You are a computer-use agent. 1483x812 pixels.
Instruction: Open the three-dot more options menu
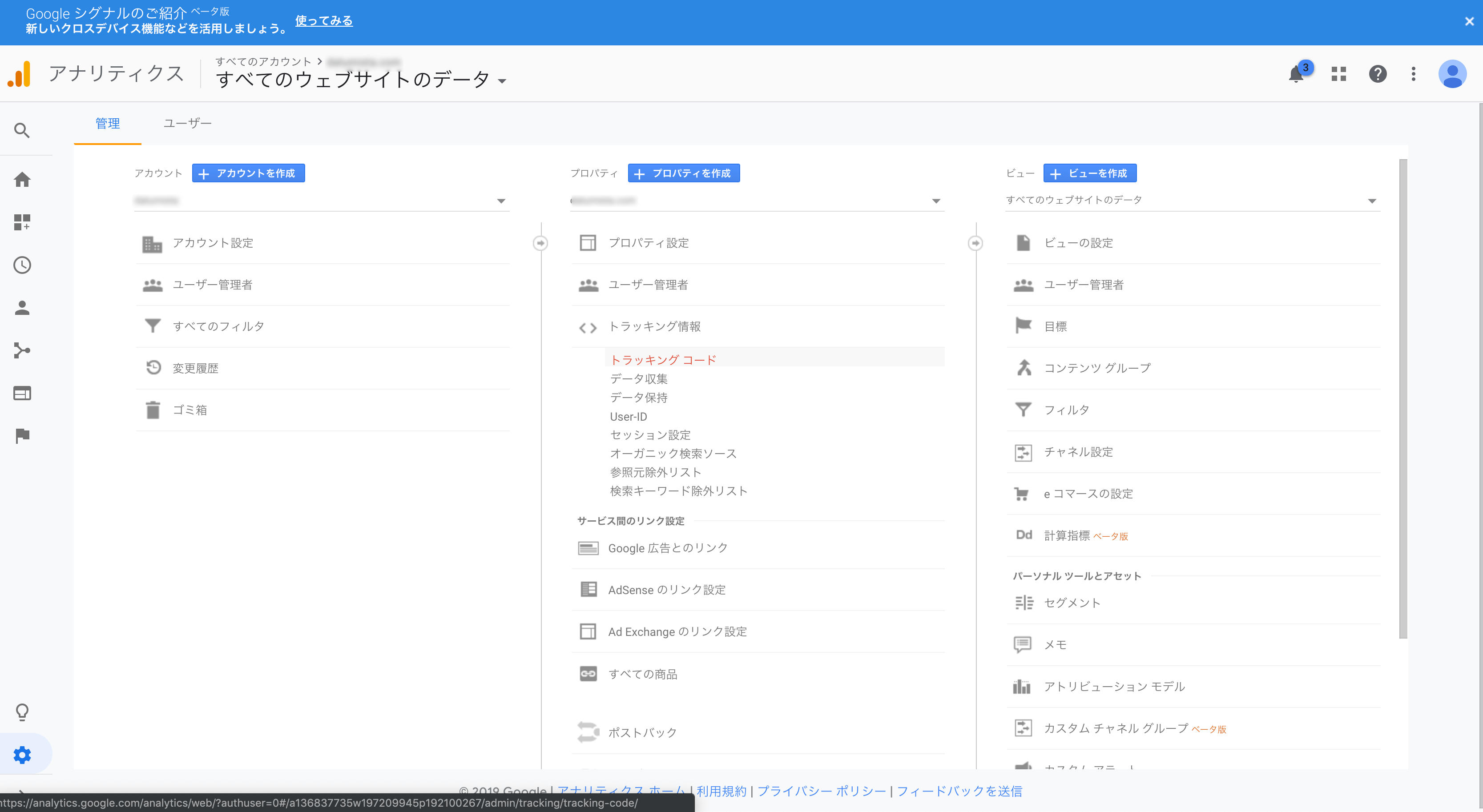click(1413, 74)
